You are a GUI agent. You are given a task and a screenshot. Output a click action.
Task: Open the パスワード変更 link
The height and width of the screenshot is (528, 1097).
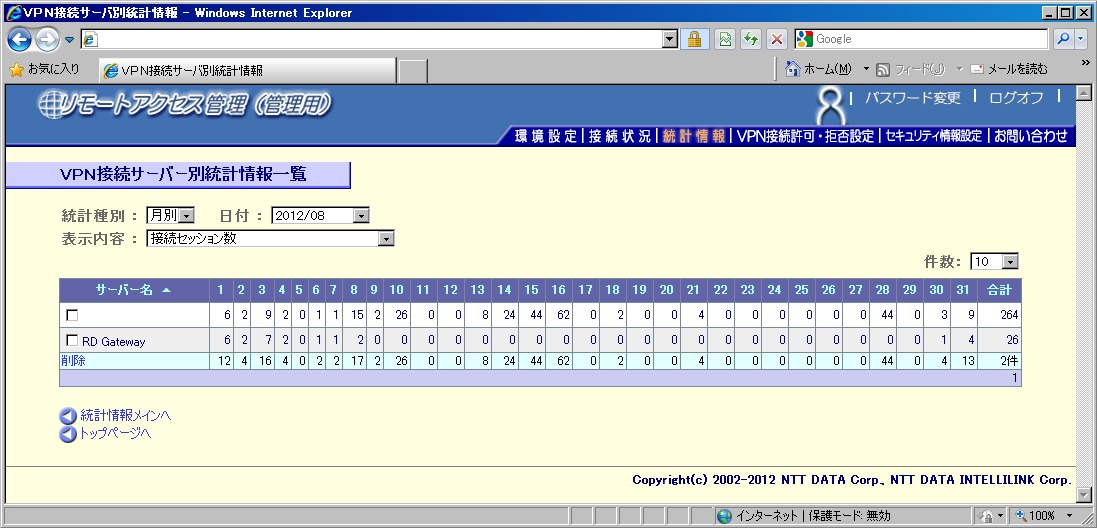(912, 98)
